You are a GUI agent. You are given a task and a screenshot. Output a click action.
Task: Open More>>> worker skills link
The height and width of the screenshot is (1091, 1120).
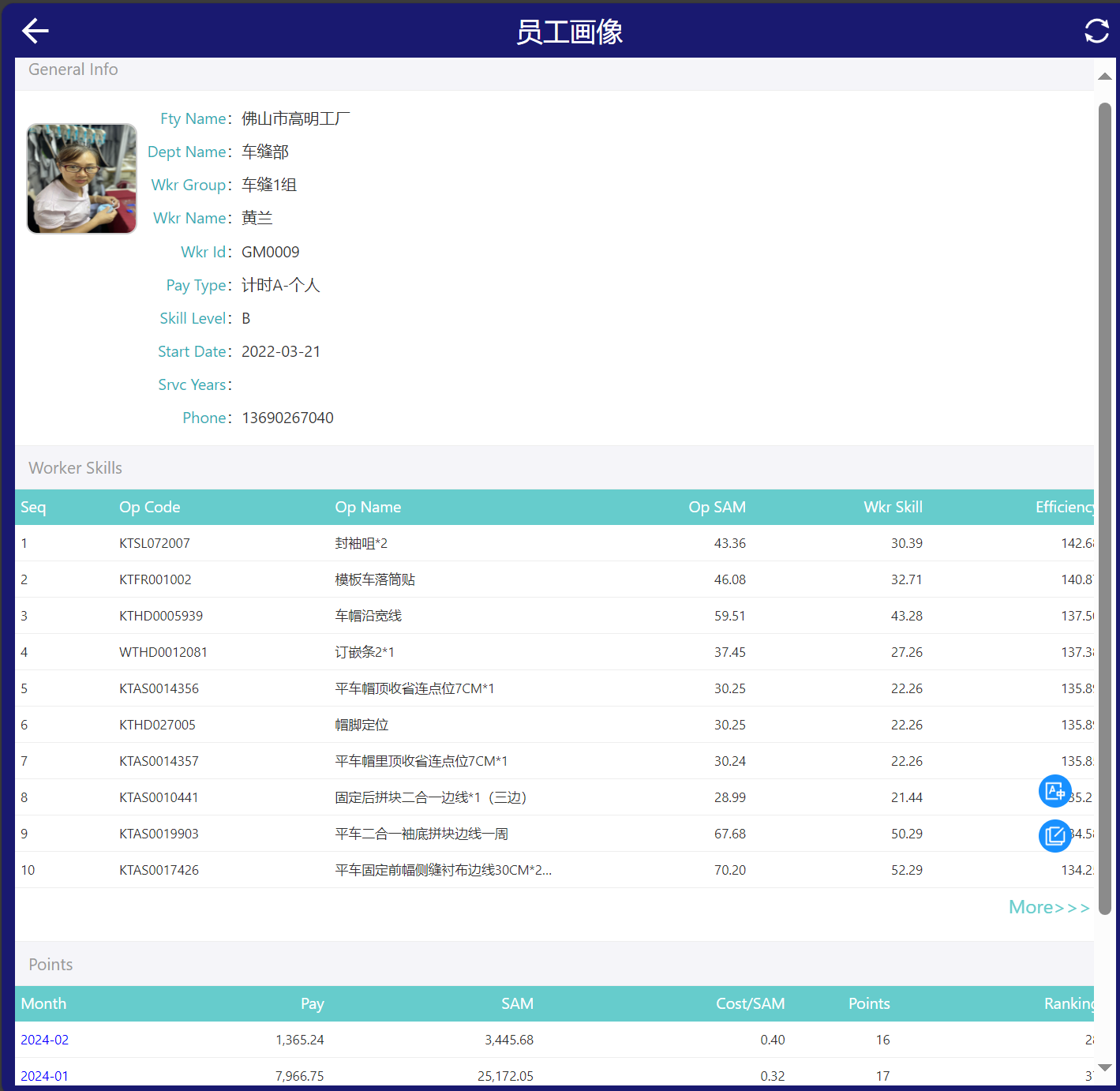coord(1048,907)
